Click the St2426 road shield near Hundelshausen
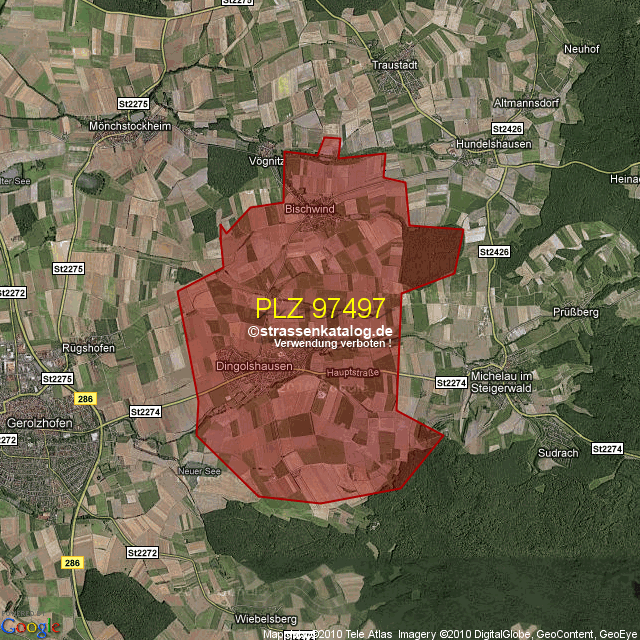 pyautogui.click(x=507, y=129)
